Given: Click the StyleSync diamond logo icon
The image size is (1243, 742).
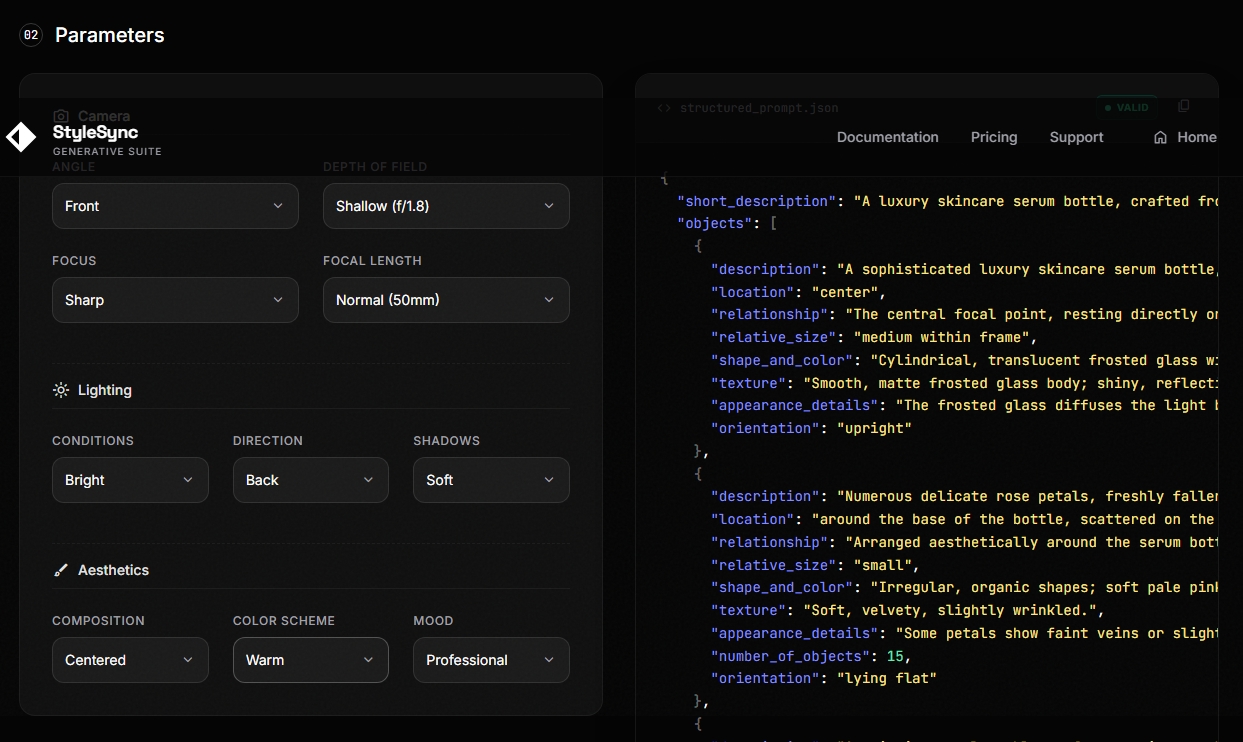Looking at the screenshot, I should click(21, 137).
